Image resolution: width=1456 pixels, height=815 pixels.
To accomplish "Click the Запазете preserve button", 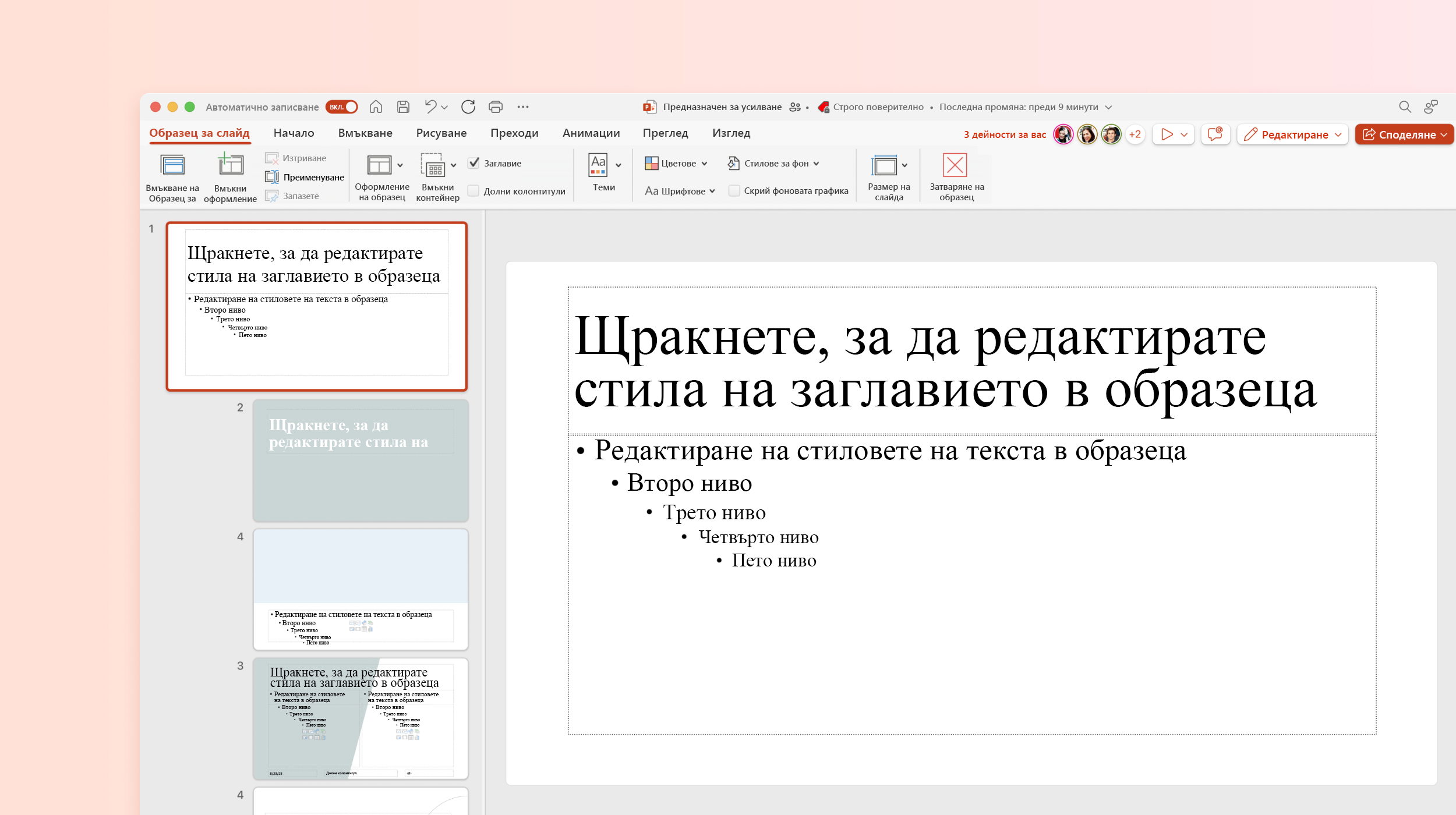I will (x=292, y=196).
